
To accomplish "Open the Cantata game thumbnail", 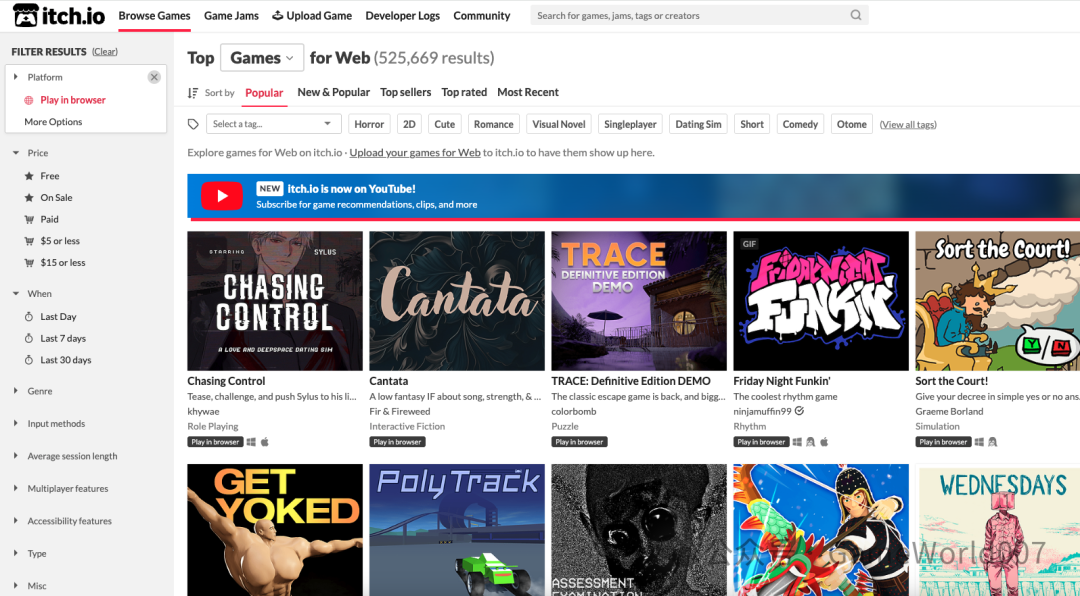I will pos(457,301).
